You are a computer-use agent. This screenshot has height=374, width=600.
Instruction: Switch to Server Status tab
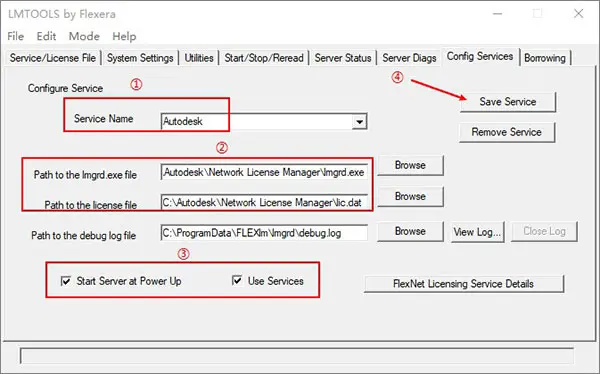coord(343,58)
